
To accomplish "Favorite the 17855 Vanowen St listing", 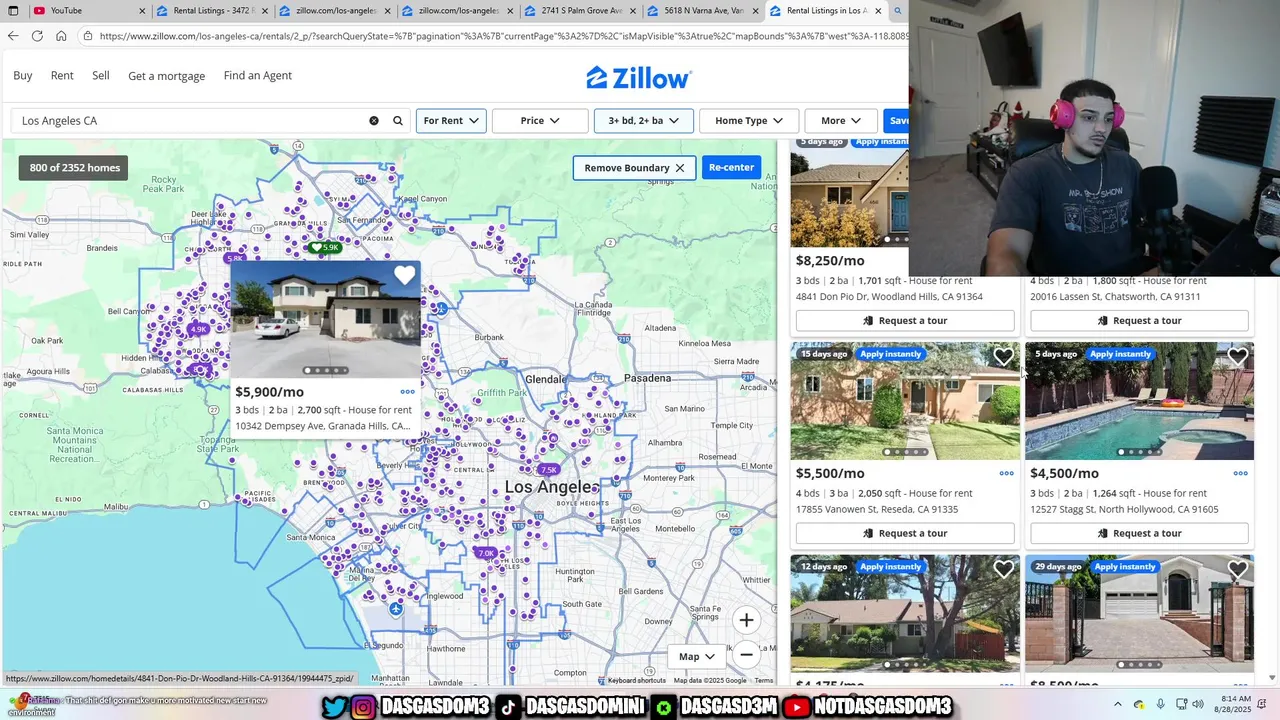I will point(1003,357).
